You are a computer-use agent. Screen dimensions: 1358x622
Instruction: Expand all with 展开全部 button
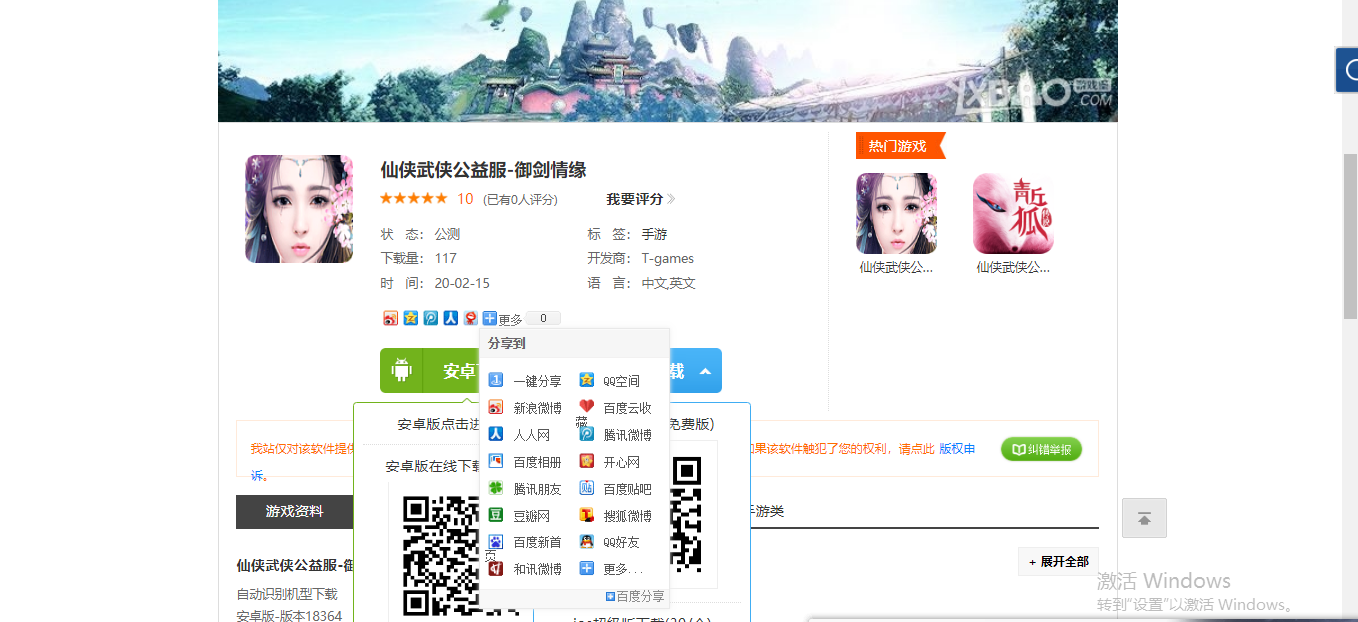(x=1058, y=562)
